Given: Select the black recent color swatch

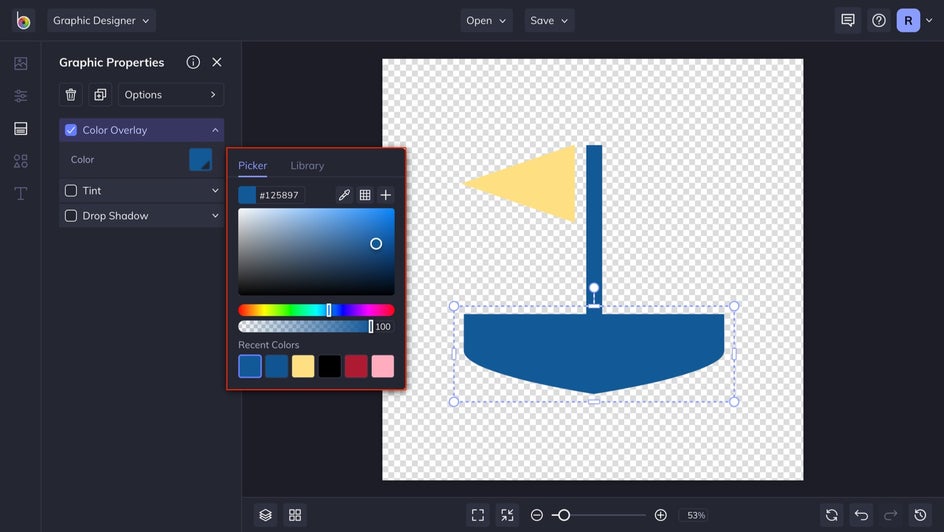Looking at the screenshot, I should 329,366.
